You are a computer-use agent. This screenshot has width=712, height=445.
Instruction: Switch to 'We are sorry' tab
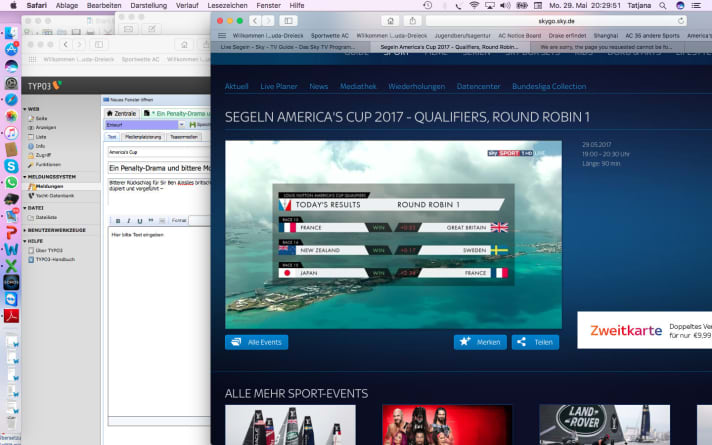[x=606, y=47]
